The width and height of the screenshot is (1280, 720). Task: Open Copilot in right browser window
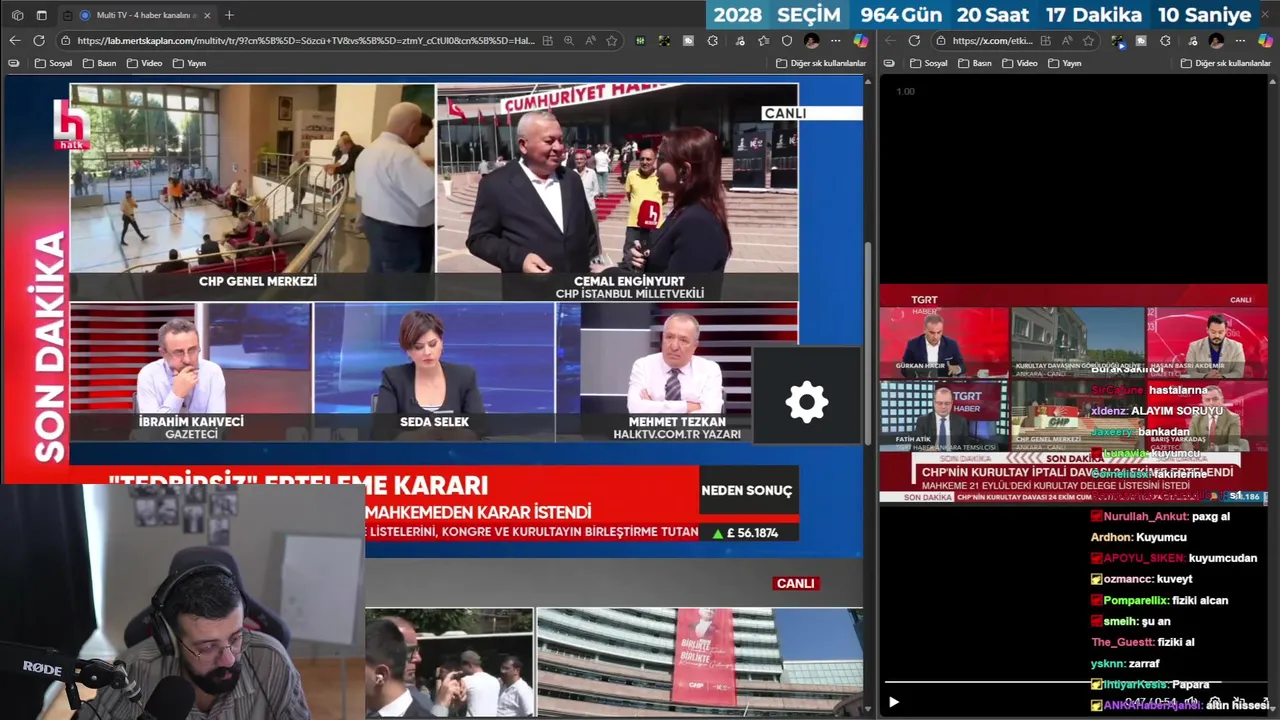[1264, 41]
